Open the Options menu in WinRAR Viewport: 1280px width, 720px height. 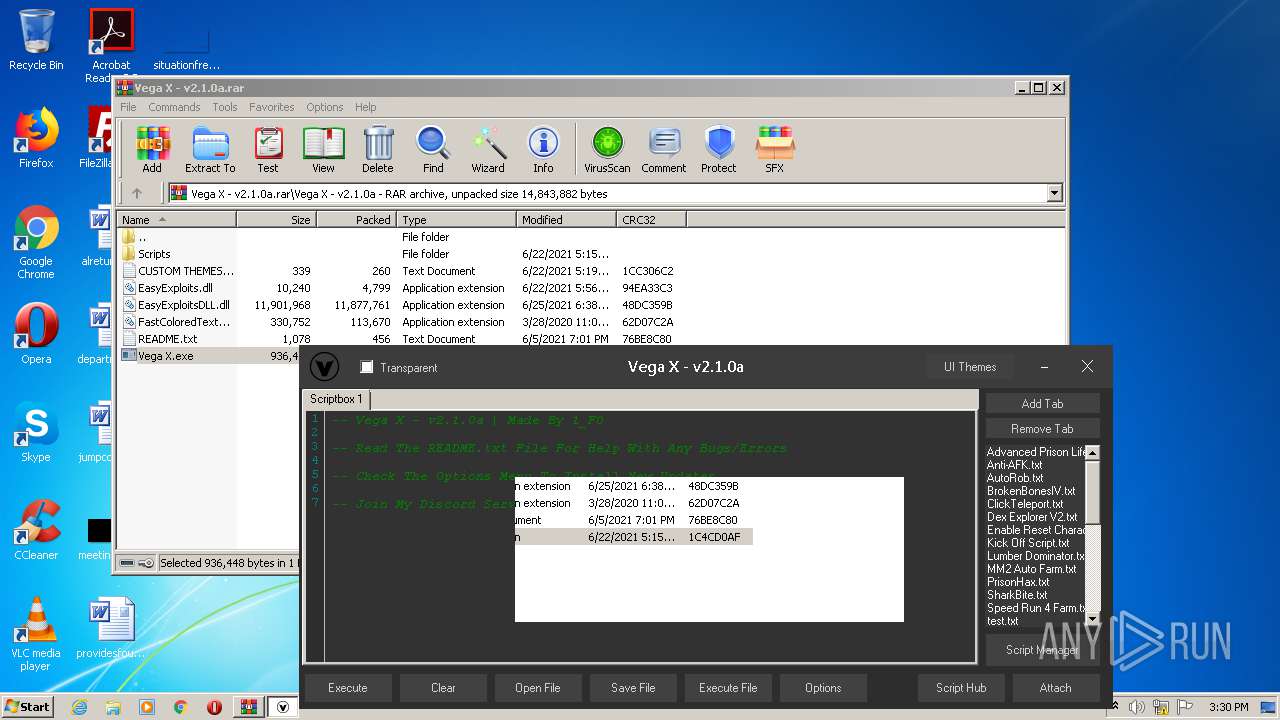pos(325,107)
